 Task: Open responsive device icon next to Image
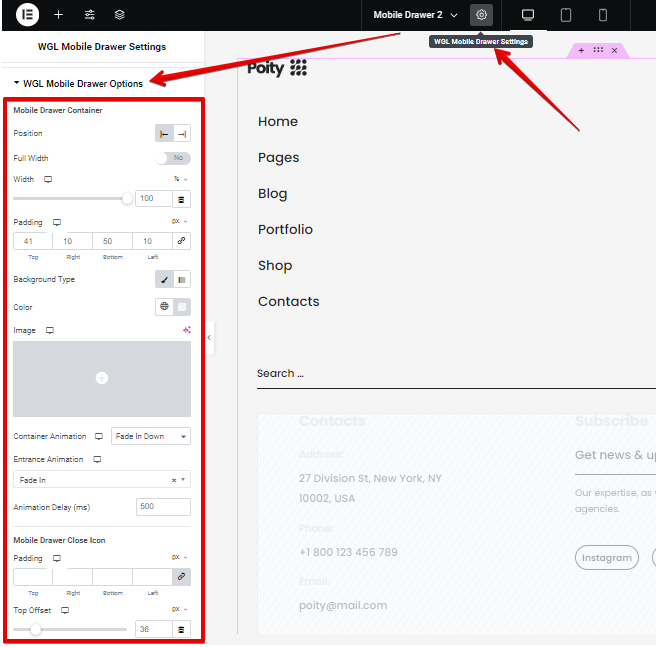pyautogui.click(x=50, y=330)
